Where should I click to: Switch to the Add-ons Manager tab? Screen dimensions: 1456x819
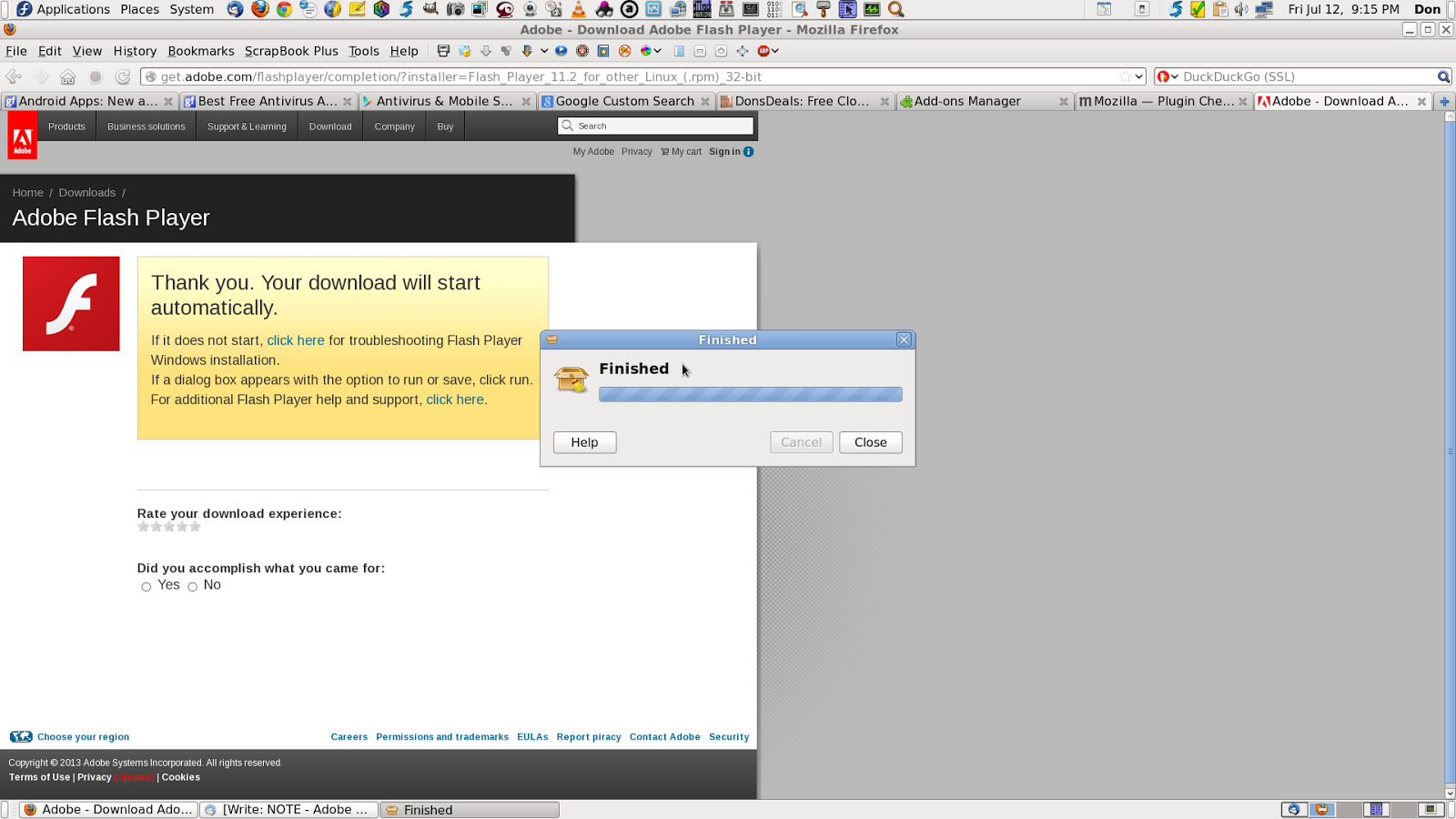(984, 101)
